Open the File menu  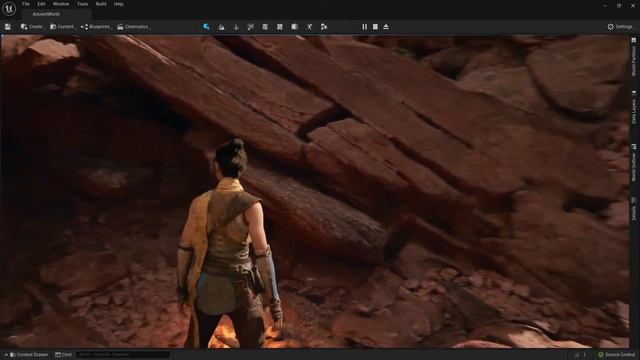click(x=26, y=4)
